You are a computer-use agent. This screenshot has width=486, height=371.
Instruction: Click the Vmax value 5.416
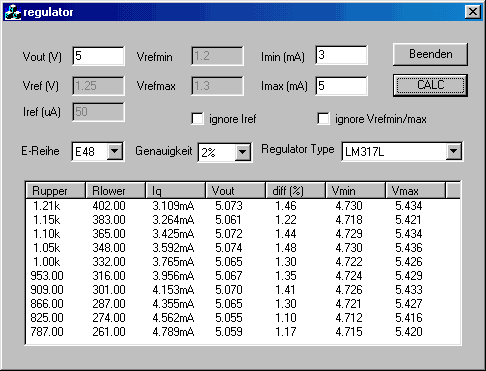click(409, 318)
